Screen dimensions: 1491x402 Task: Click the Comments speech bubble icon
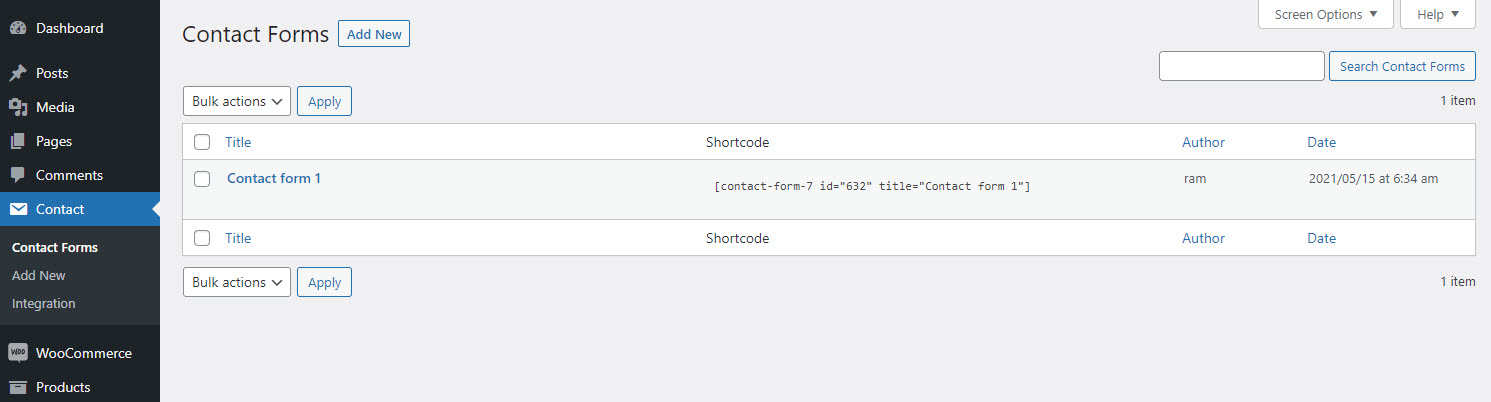tap(18, 175)
